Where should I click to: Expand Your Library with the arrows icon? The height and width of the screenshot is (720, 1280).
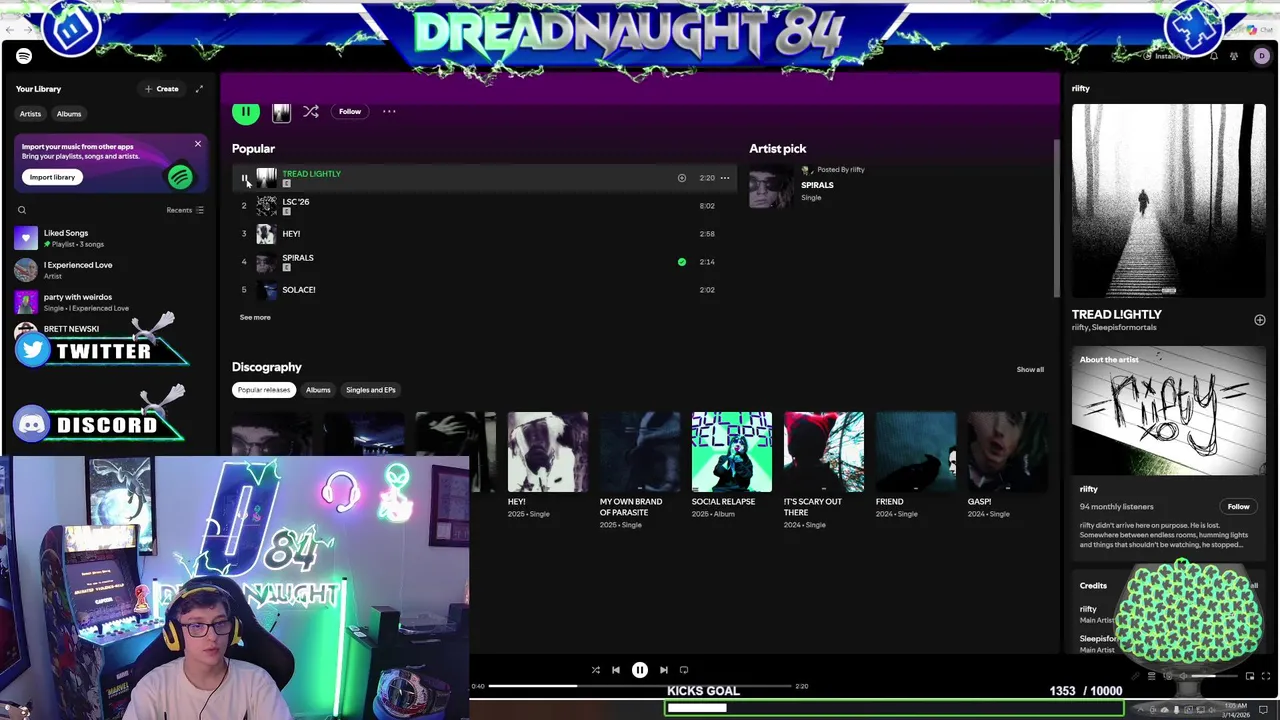pyautogui.click(x=199, y=89)
